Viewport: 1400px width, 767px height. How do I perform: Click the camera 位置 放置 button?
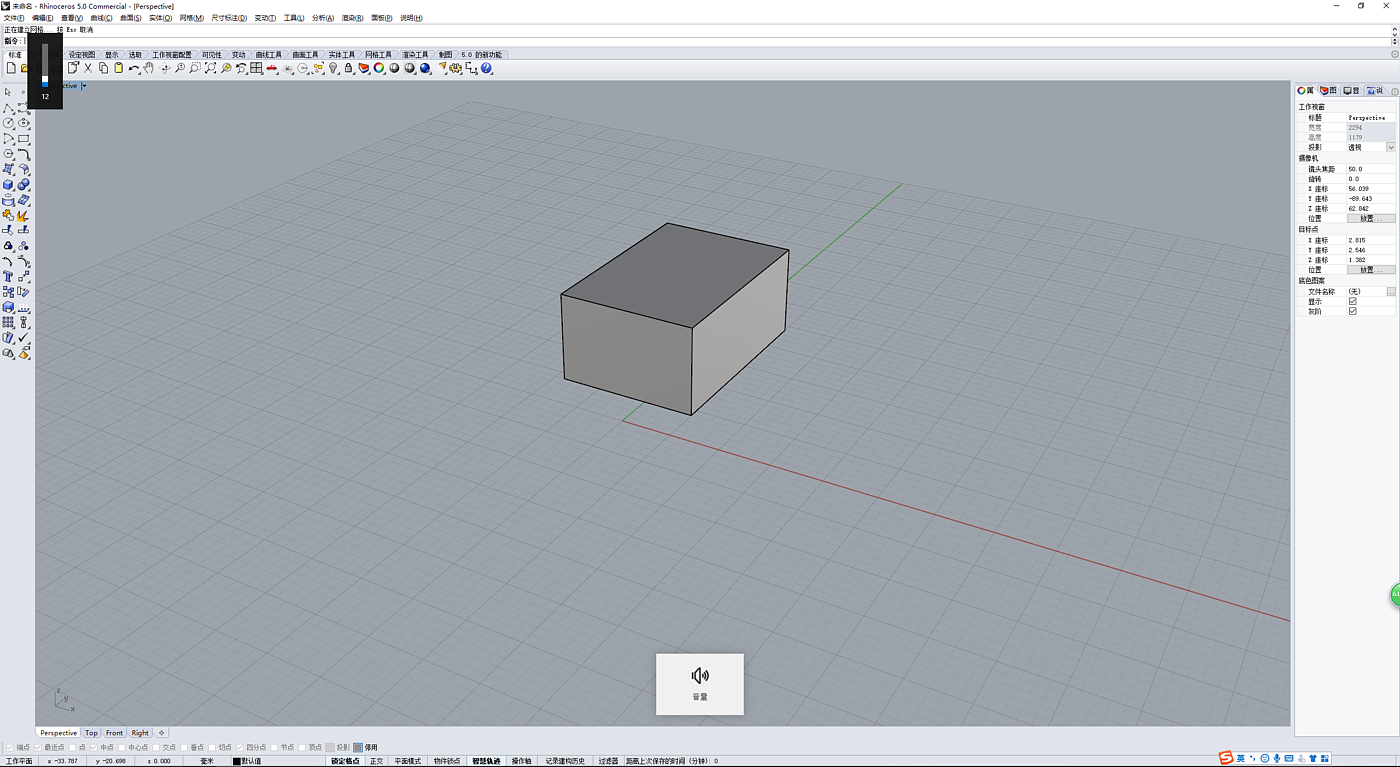click(1370, 218)
